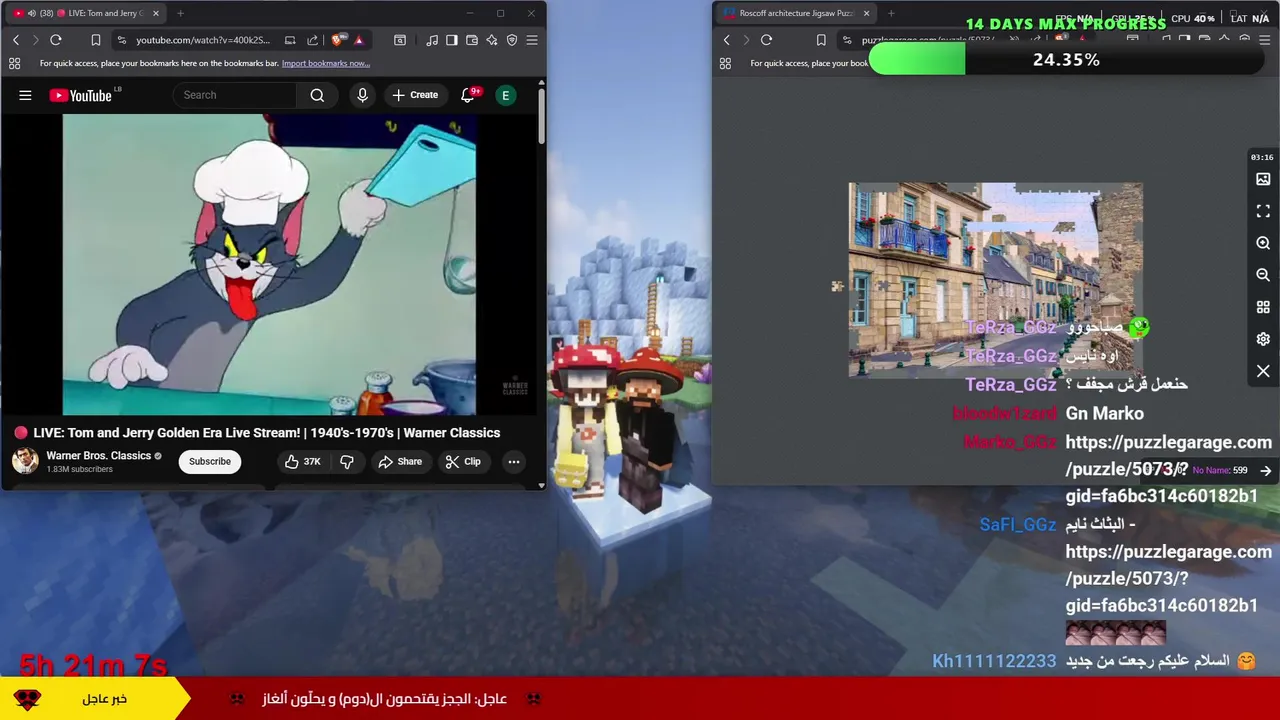The height and width of the screenshot is (720, 1280).
Task: Click the loose puzzle piece left of image
Action: click(837, 286)
